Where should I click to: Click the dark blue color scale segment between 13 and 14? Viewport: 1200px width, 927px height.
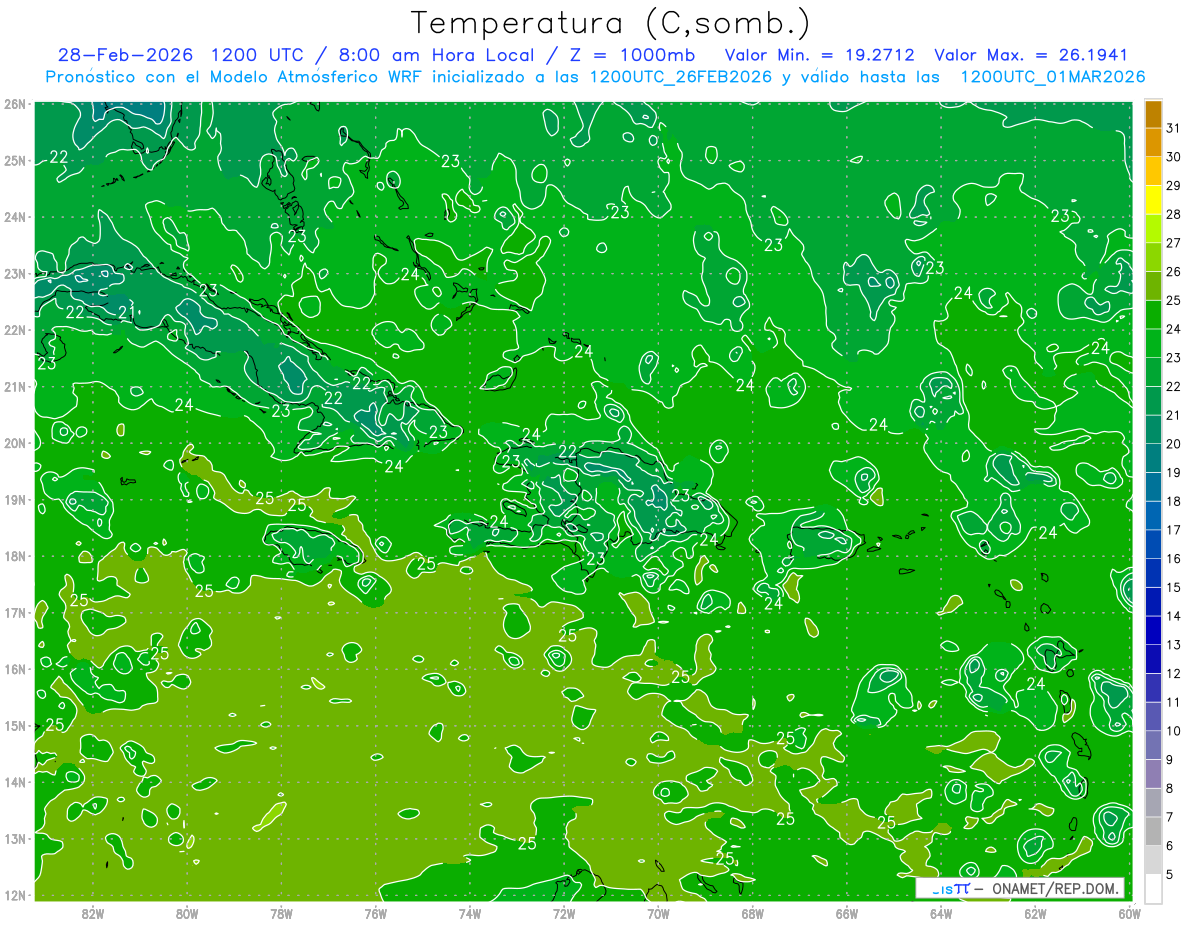1153,630
